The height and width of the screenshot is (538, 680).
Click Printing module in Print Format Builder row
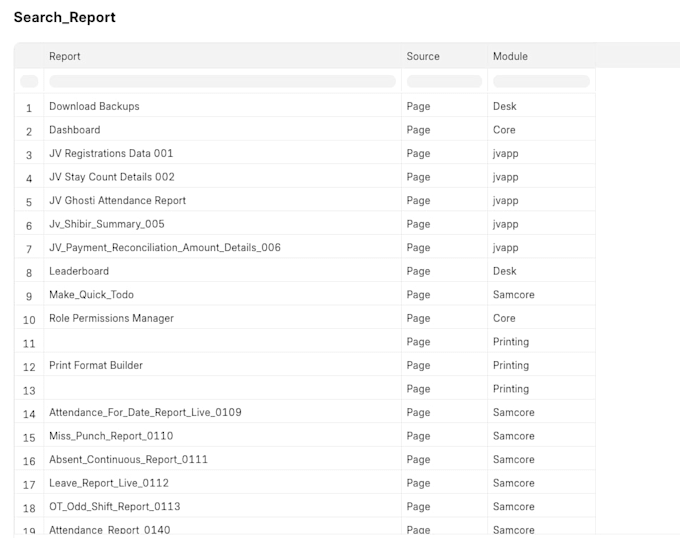[511, 365]
